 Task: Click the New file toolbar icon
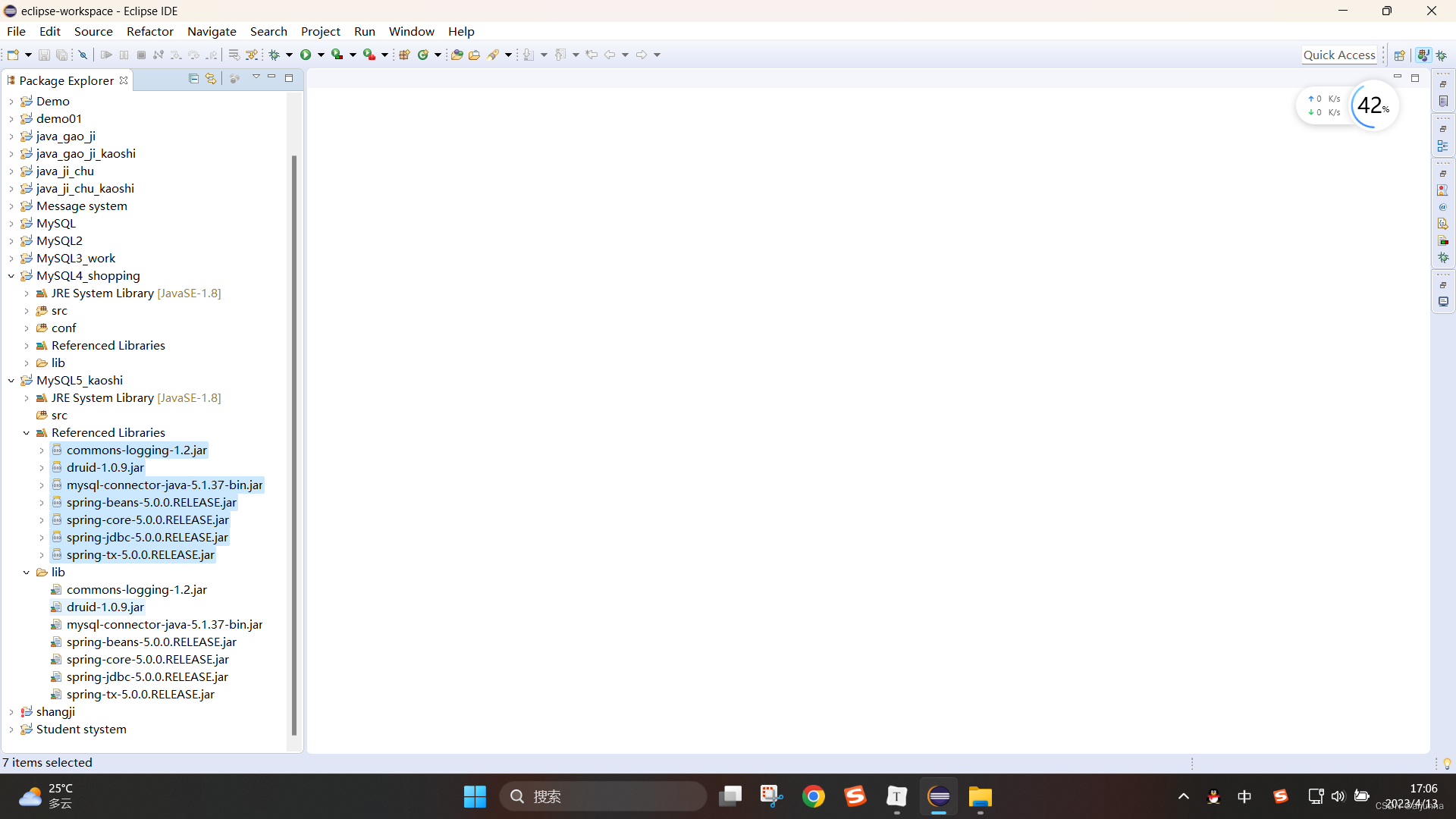13,55
